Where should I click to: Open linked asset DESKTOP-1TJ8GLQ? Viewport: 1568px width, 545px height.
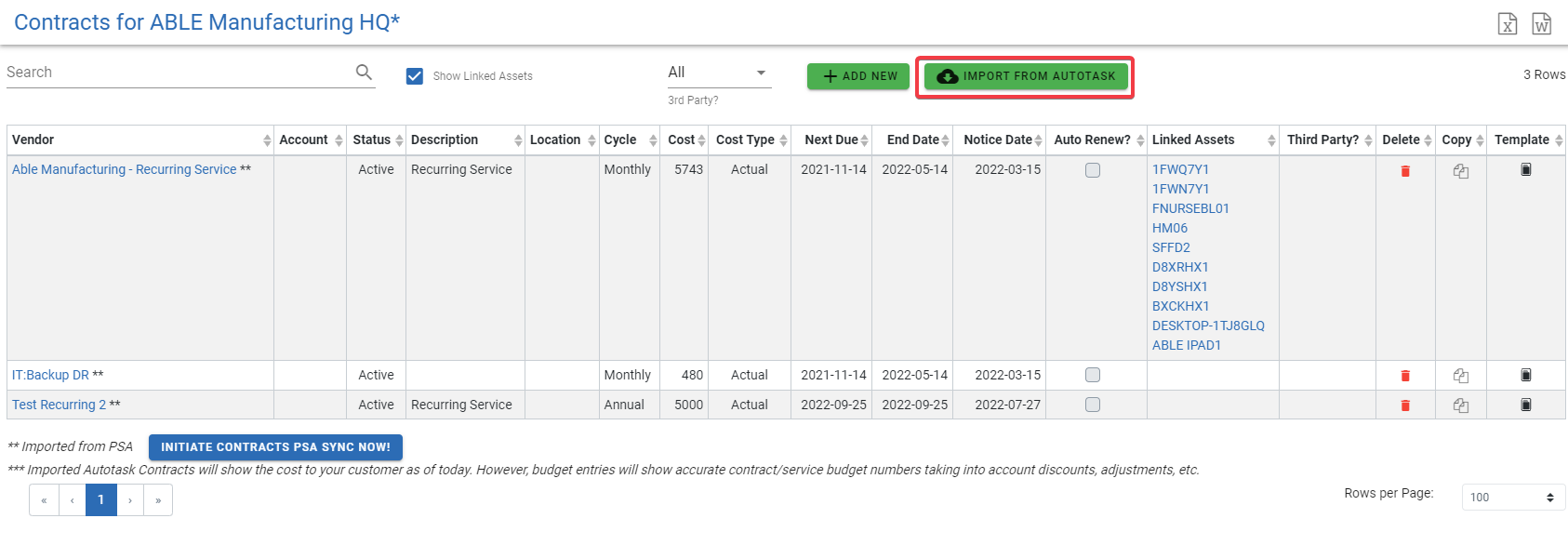click(x=1208, y=326)
